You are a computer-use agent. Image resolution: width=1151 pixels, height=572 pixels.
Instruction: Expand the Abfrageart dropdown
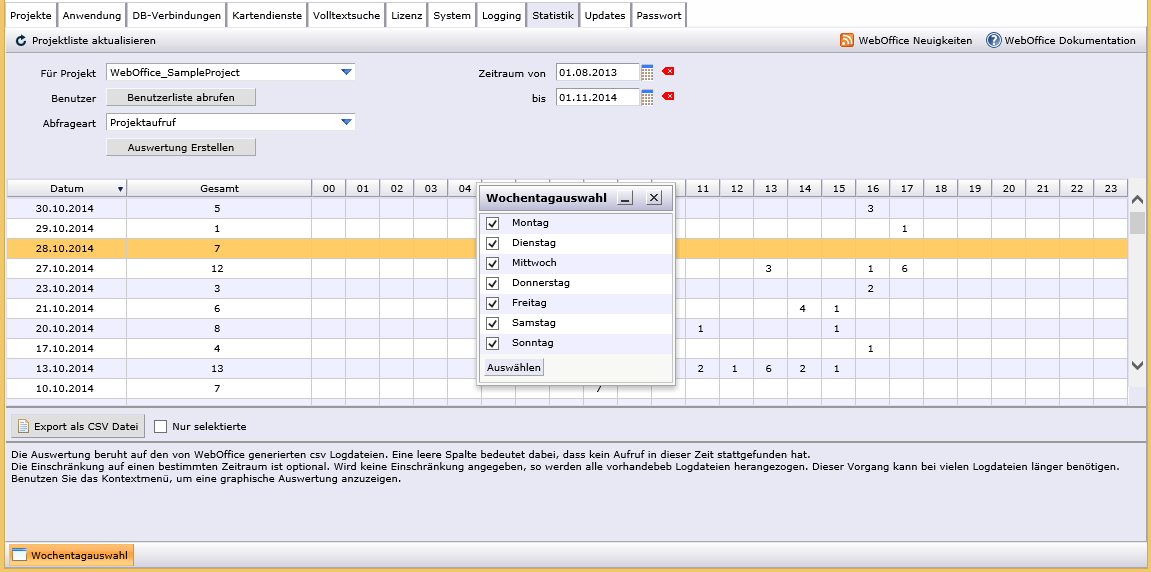(346, 122)
